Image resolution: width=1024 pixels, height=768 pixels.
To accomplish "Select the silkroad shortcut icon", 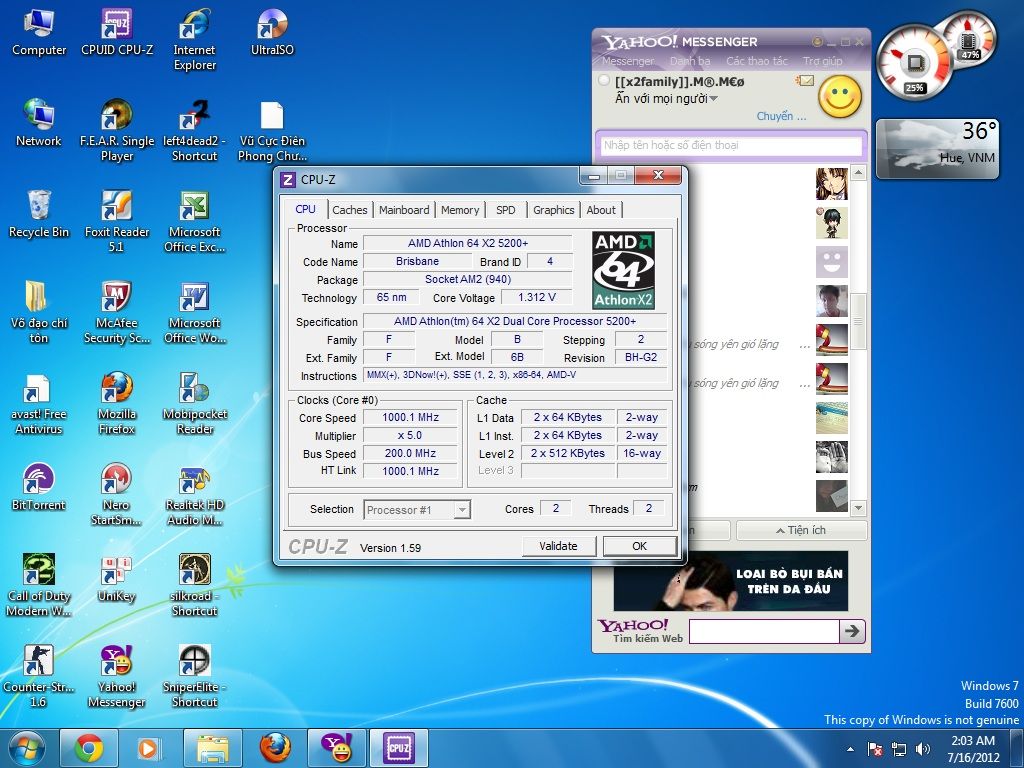I will click(x=195, y=584).
